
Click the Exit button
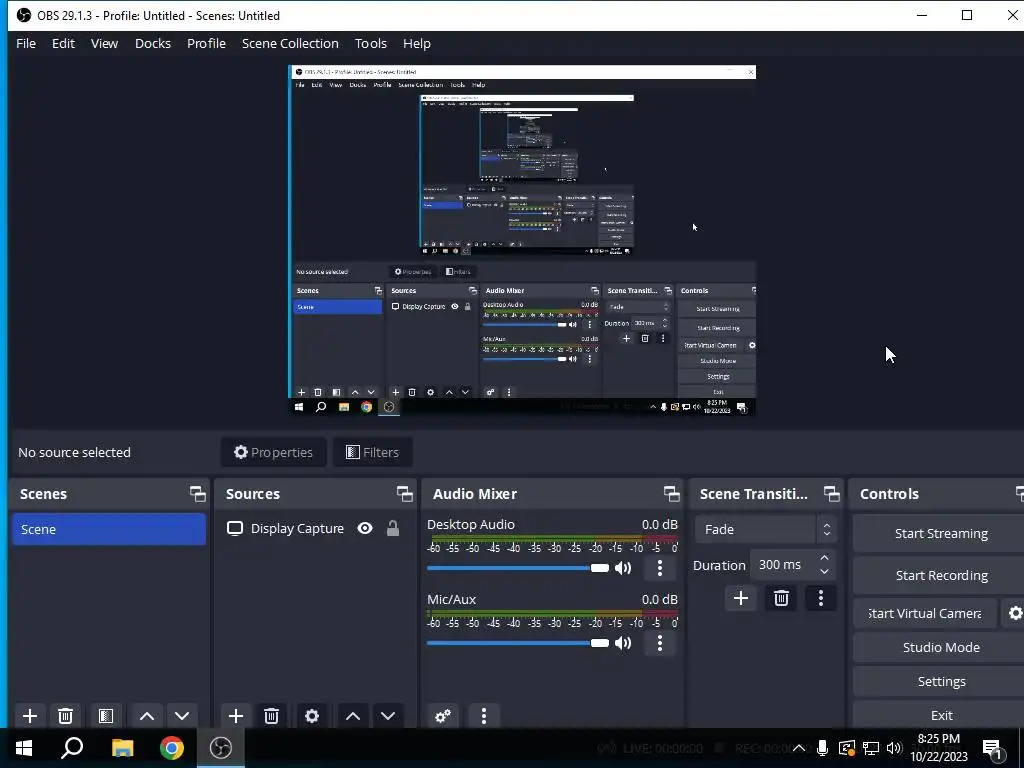940,715
